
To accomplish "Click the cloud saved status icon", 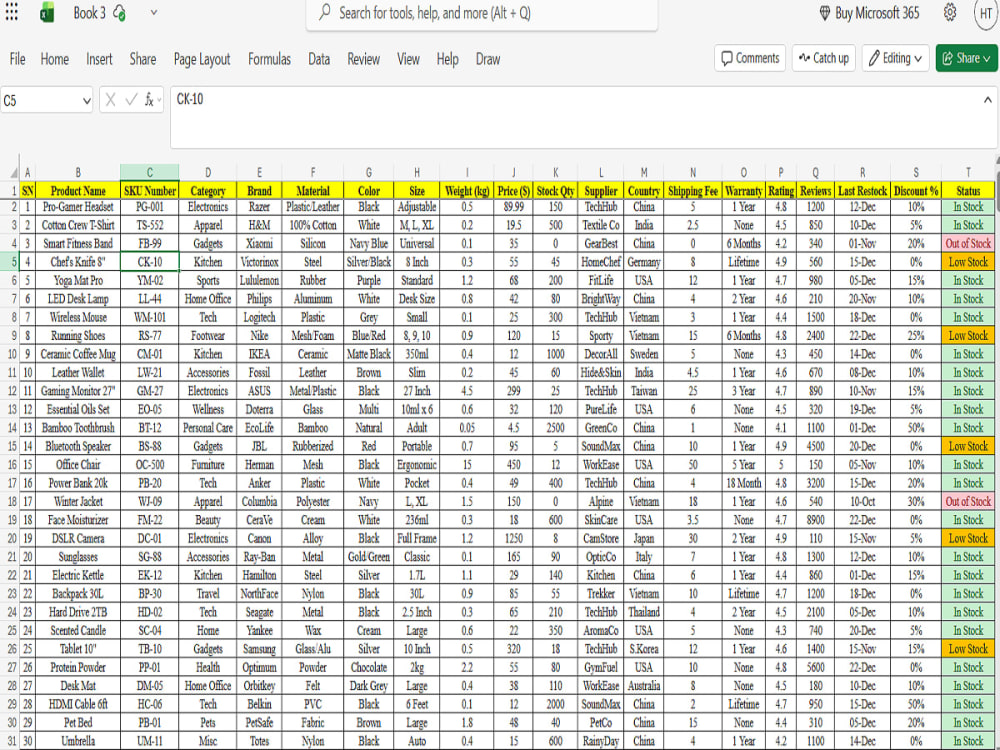I will click(x=119, y=13).
